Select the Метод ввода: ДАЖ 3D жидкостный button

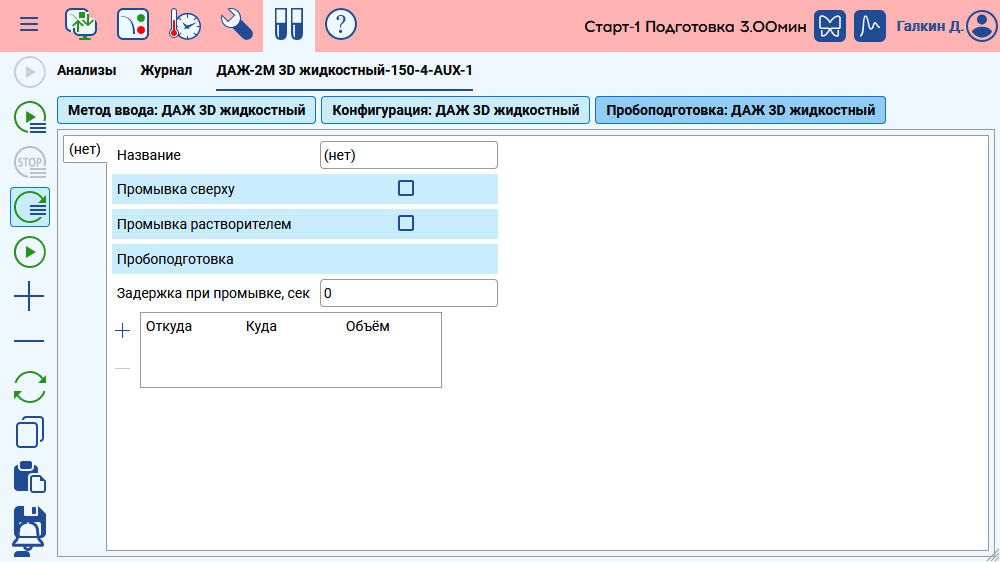[187, 110]
